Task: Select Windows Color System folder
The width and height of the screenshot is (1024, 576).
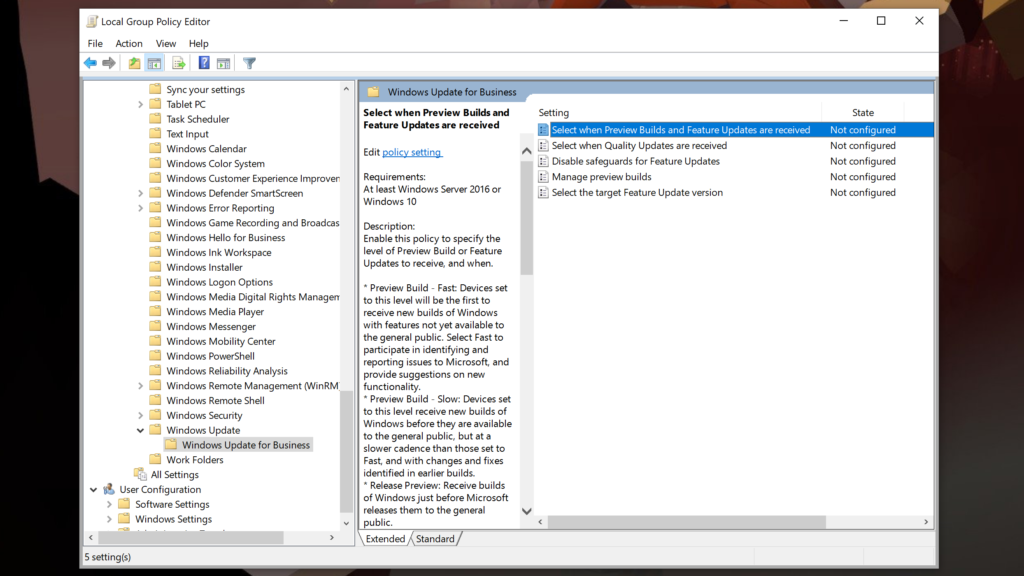Action: pos(216,164)
